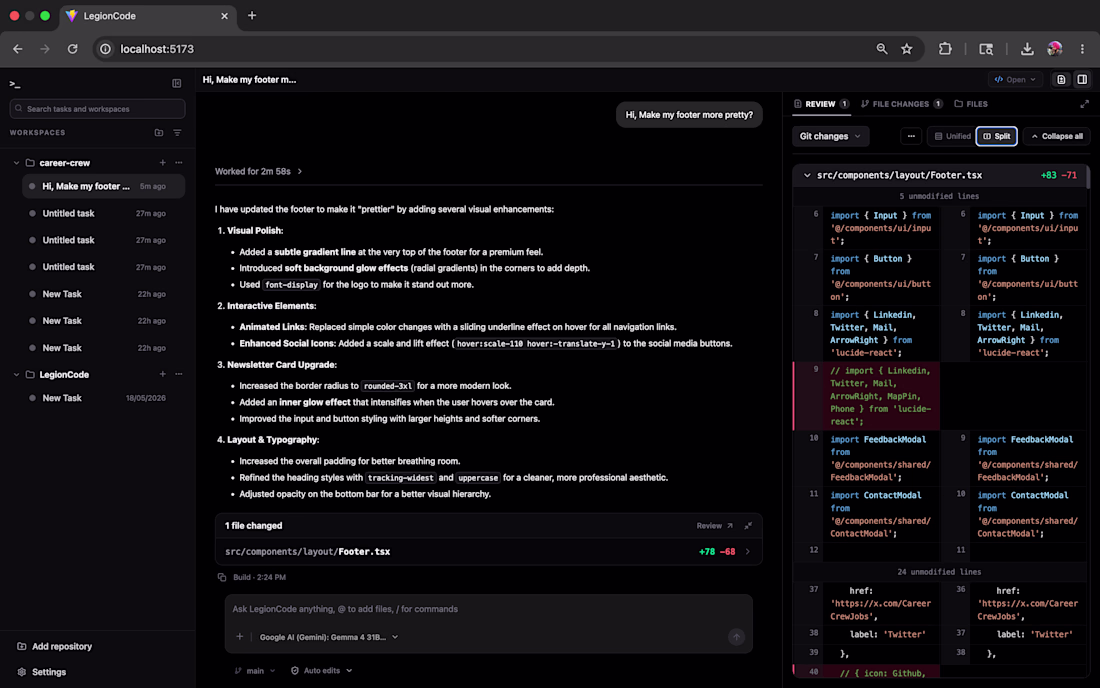Open the Git changes dropdown

(831, 136)
